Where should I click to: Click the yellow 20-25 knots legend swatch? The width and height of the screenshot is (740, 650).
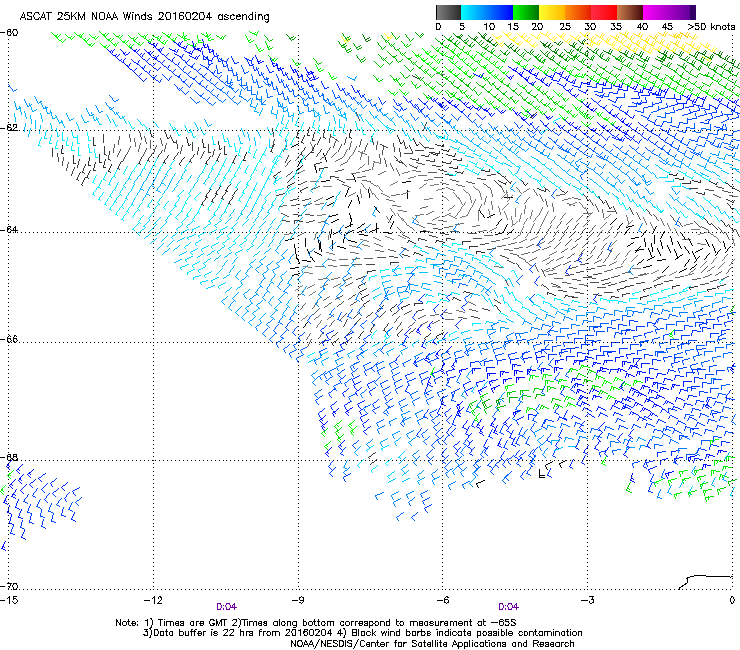pos(552,12)
